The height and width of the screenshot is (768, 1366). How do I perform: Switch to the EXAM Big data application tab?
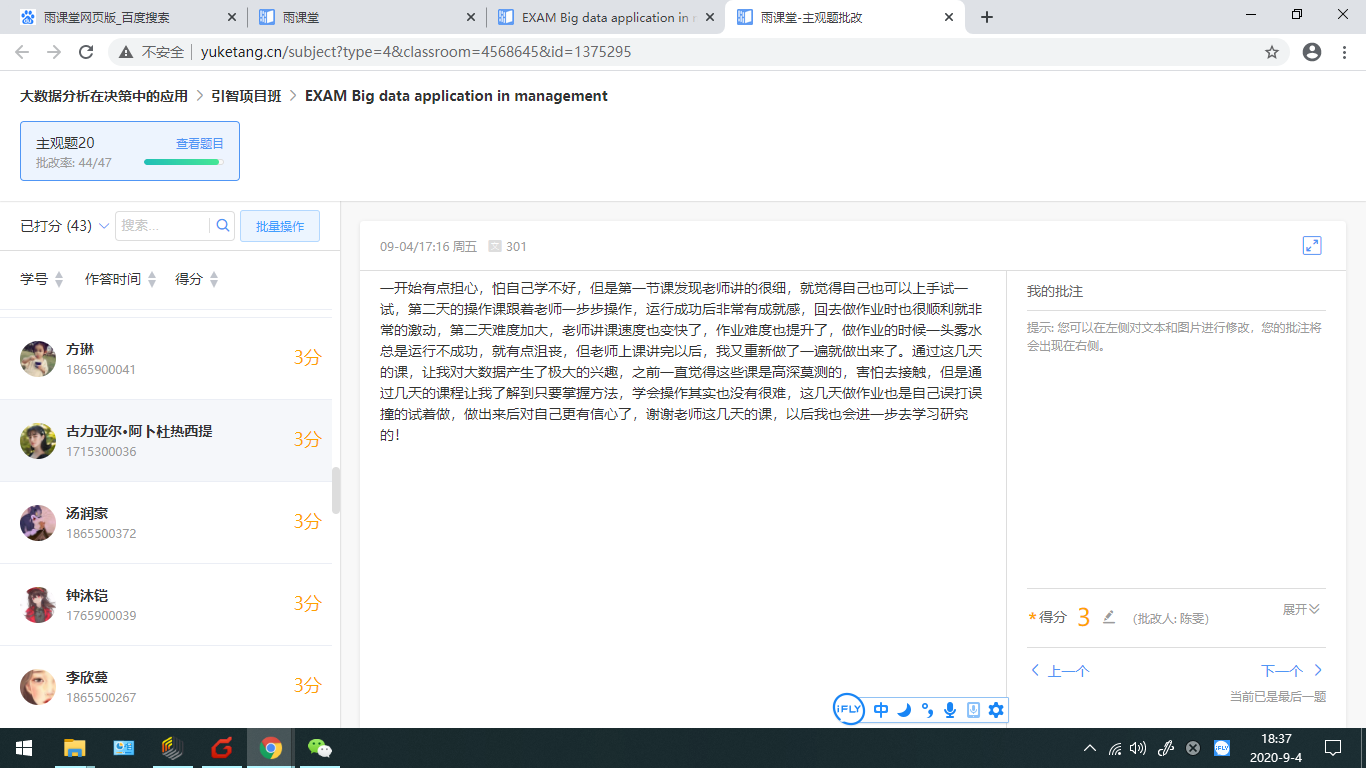click(x=606, y=17)
